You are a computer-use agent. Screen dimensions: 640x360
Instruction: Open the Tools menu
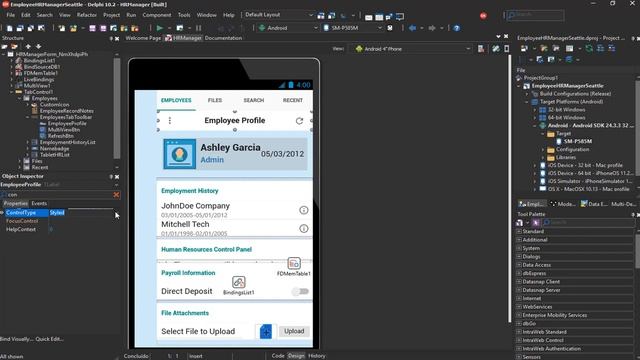(x=184, y=15)
